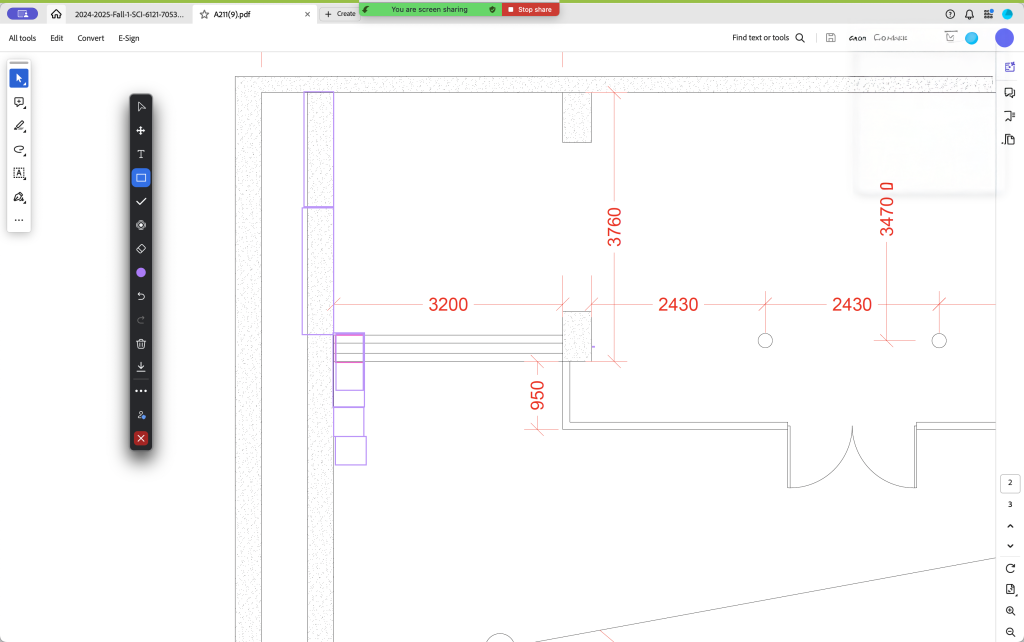The height and width of the screenshot is (642, 1024).
Task: Open the purple annotation color picker
Action: pyautogui.click(x=141, y=273)
